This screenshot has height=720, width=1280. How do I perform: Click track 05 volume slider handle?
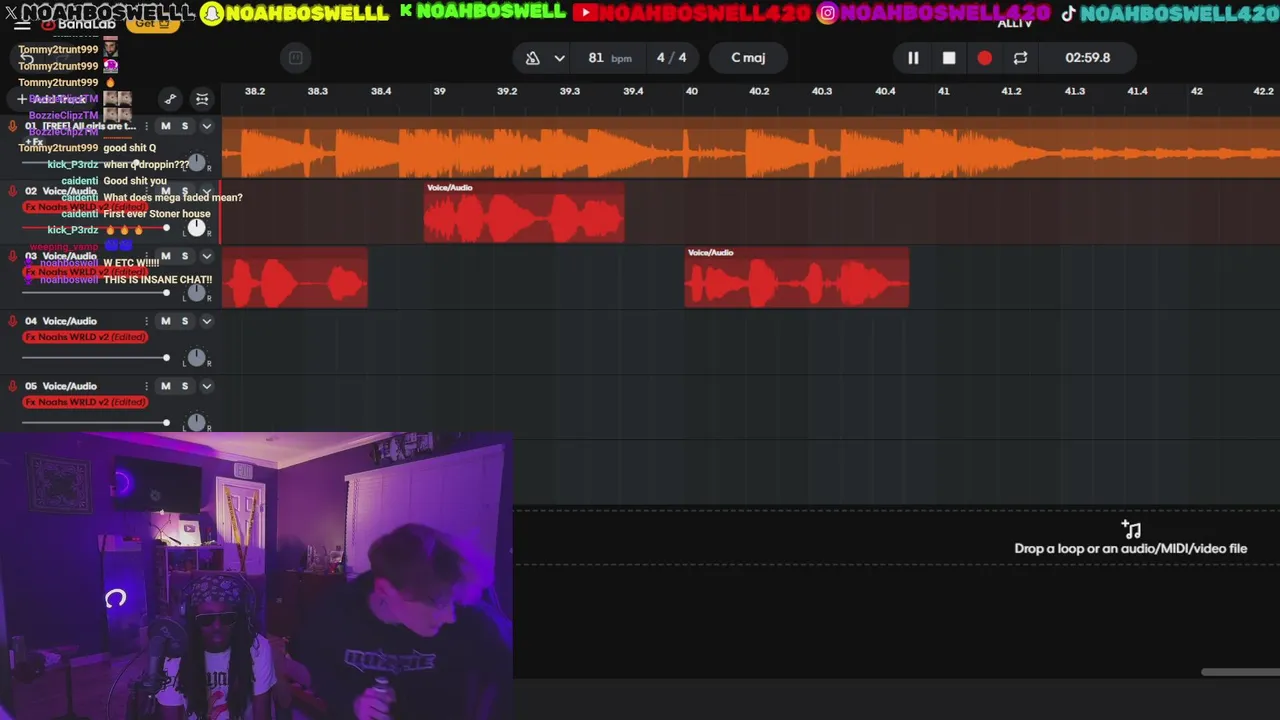[x=166, y=423]
